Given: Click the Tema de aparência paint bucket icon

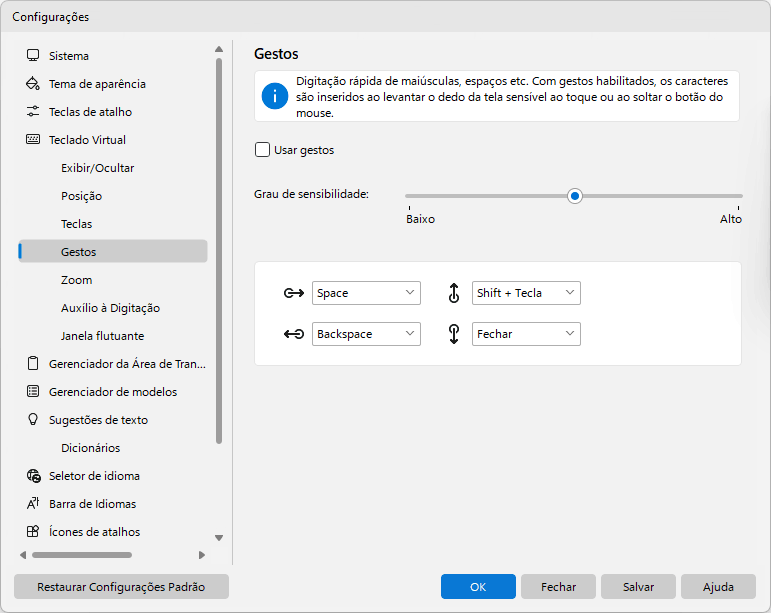Looking at the screenshot, I should [33, 84].
